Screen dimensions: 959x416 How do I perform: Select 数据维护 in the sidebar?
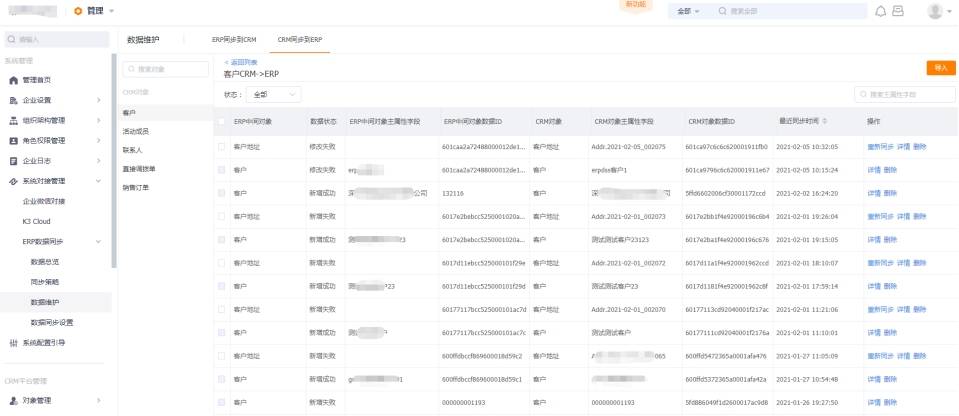click(45, 302)
